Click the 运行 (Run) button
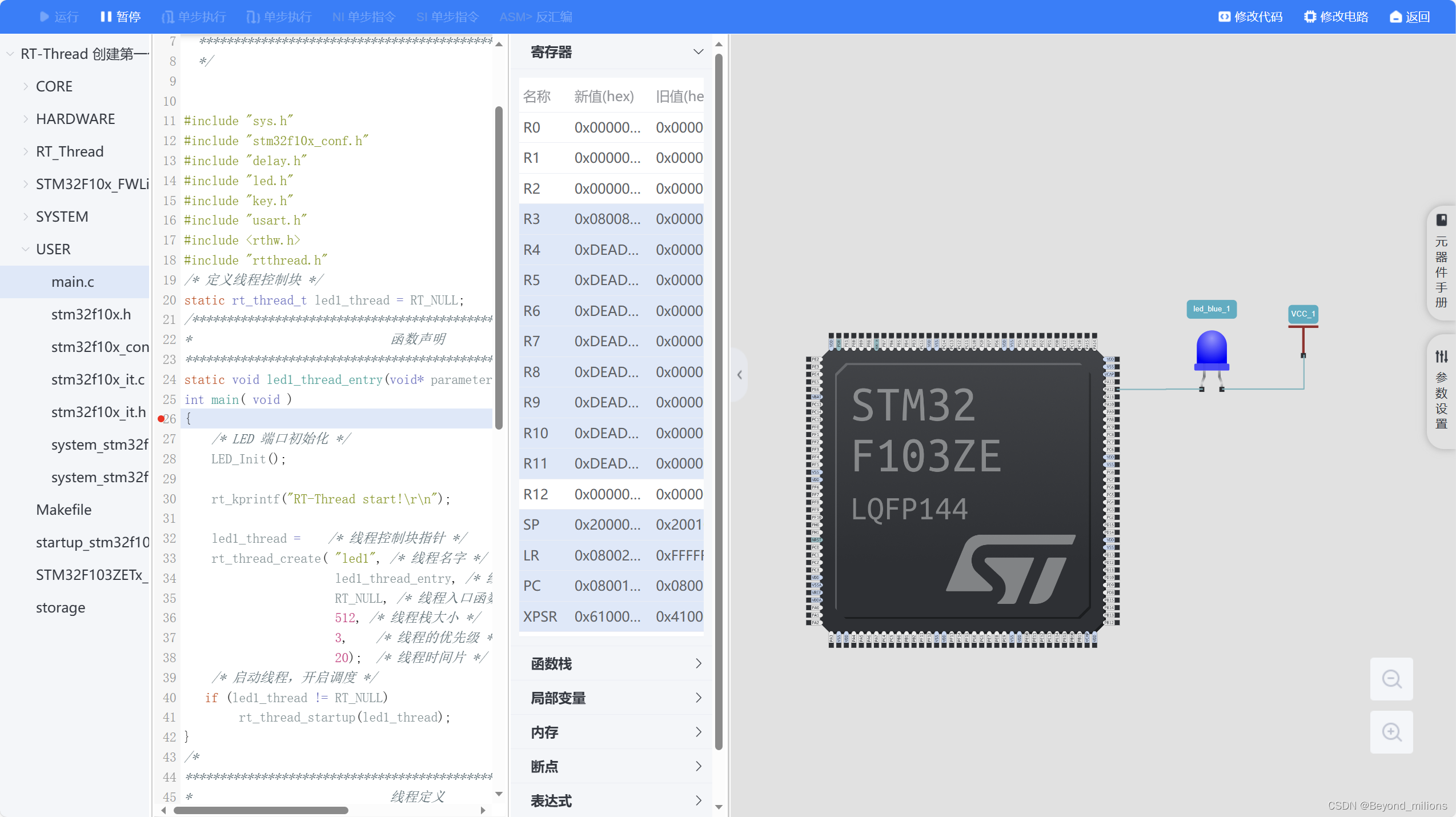This screenshot has height=817, width=1456. tap(59, 17)
